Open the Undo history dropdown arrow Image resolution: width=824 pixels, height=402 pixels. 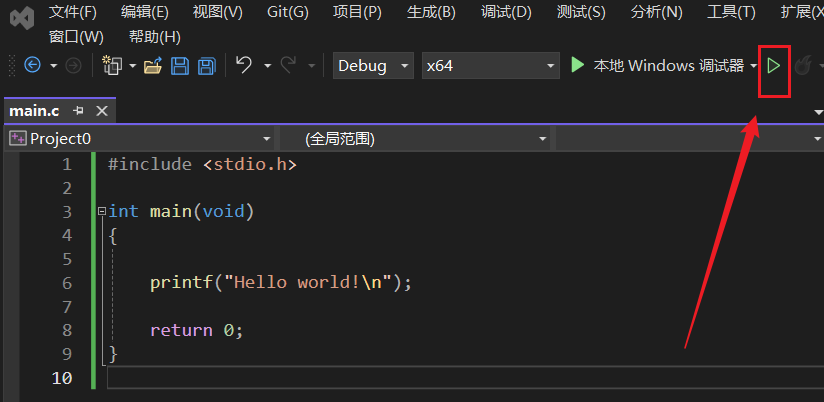pyautogui.click(x=267, y=66)
